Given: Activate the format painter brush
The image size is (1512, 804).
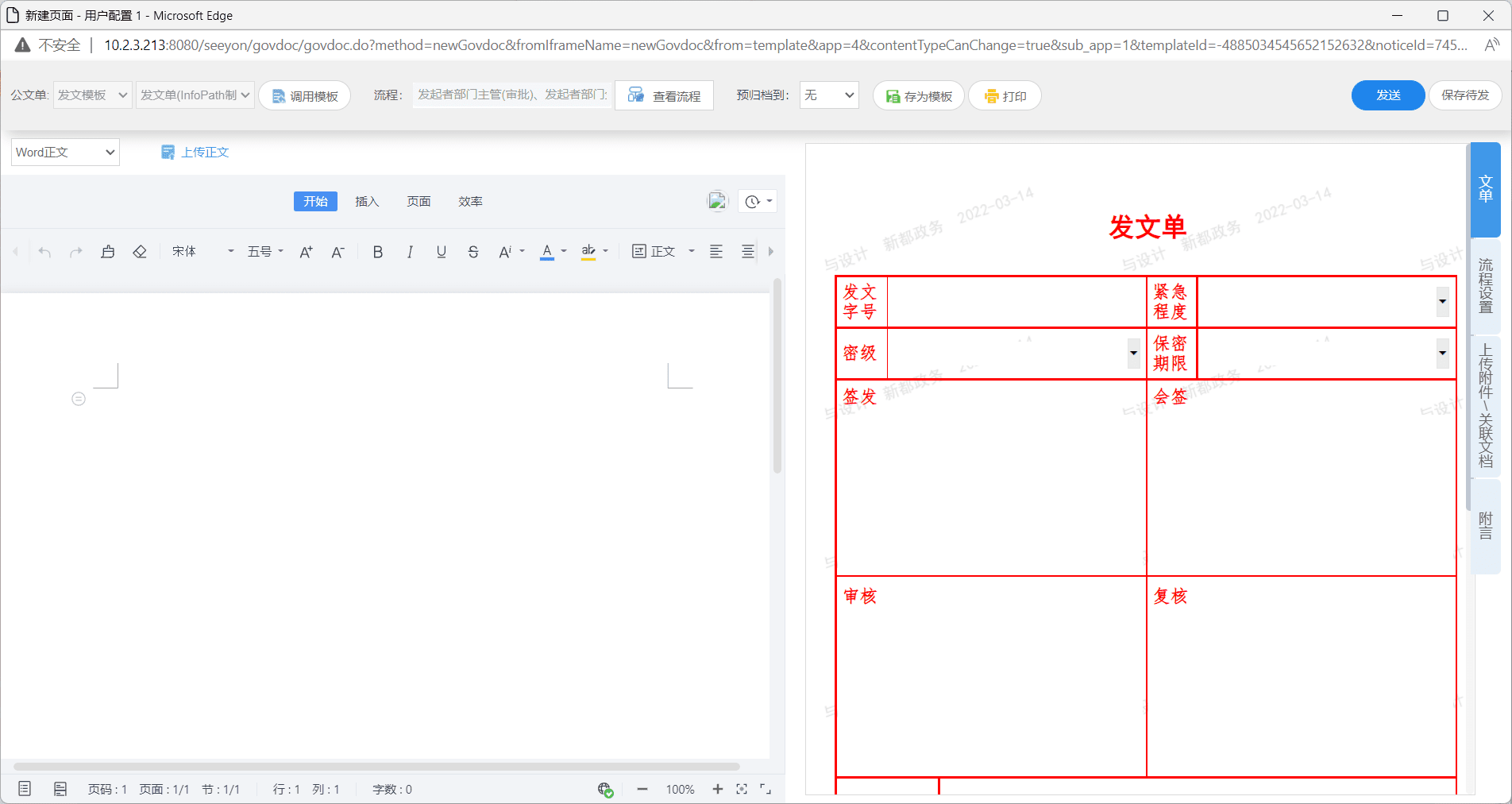Looking at the screenshot, I should 108,252.
